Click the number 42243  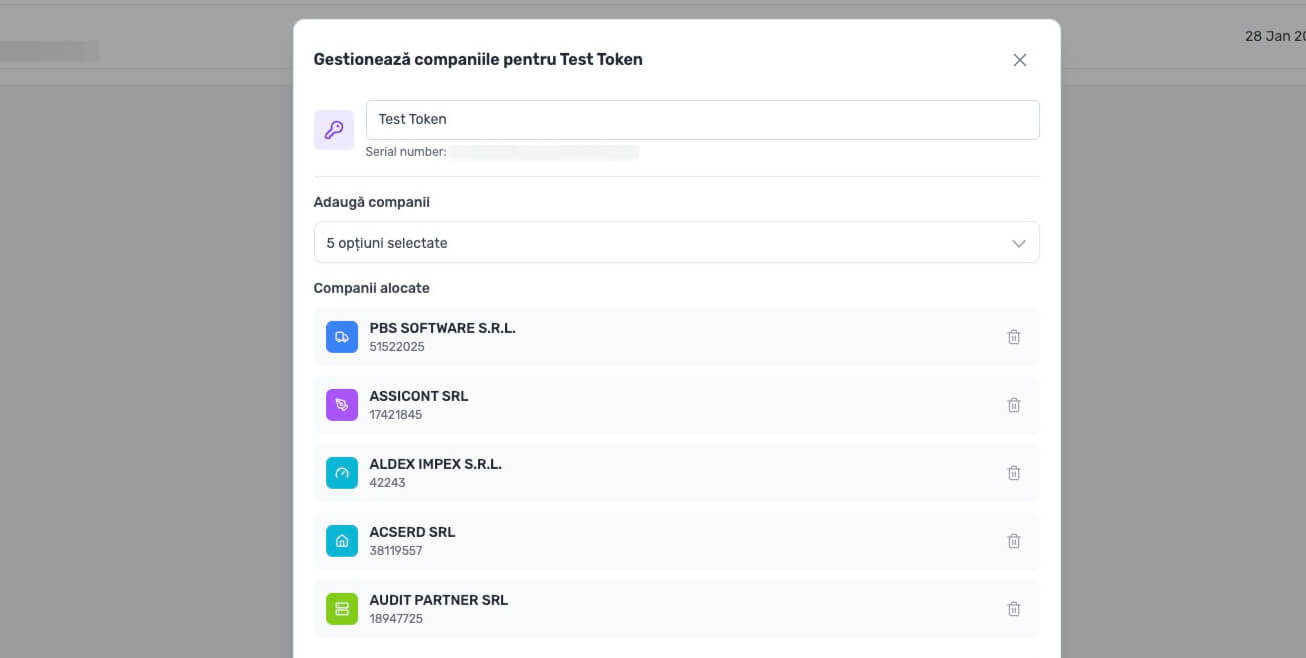coord(388,483)
